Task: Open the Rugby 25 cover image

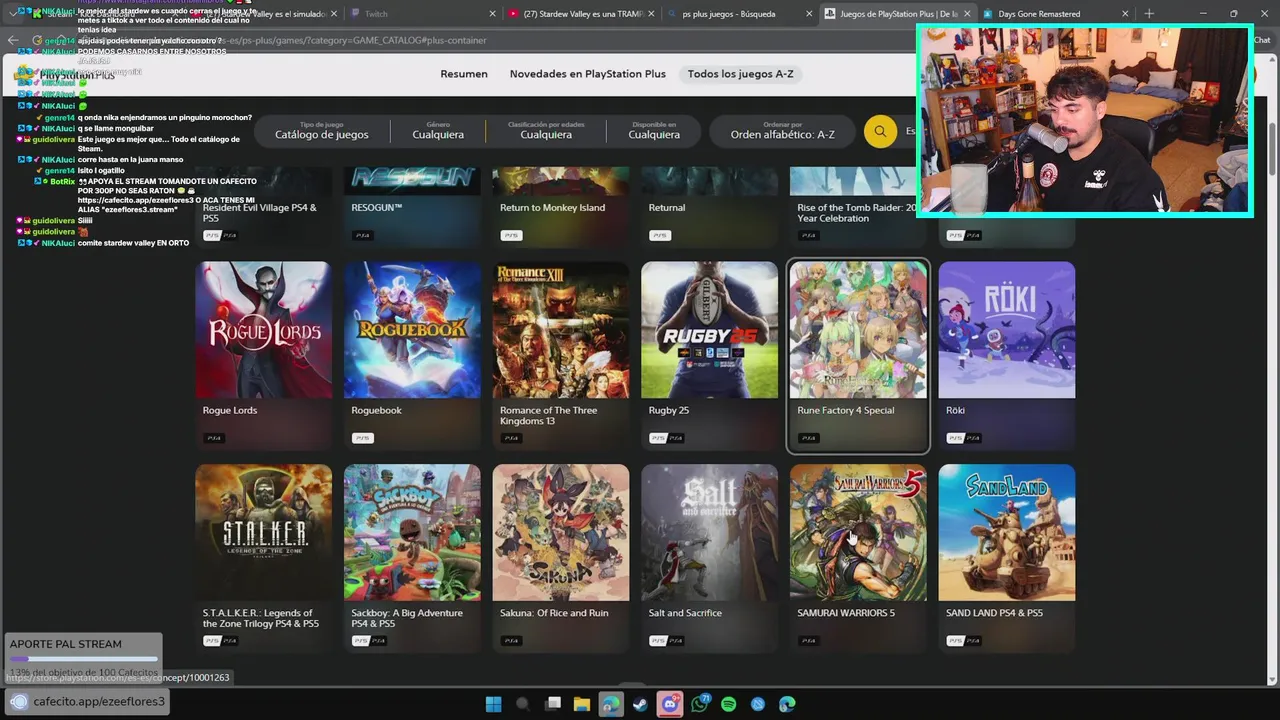Action: [709, 330]
